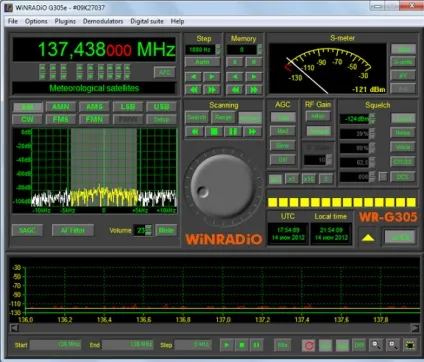Mute the audio
424x362 pixels.
tap(166, 230)
